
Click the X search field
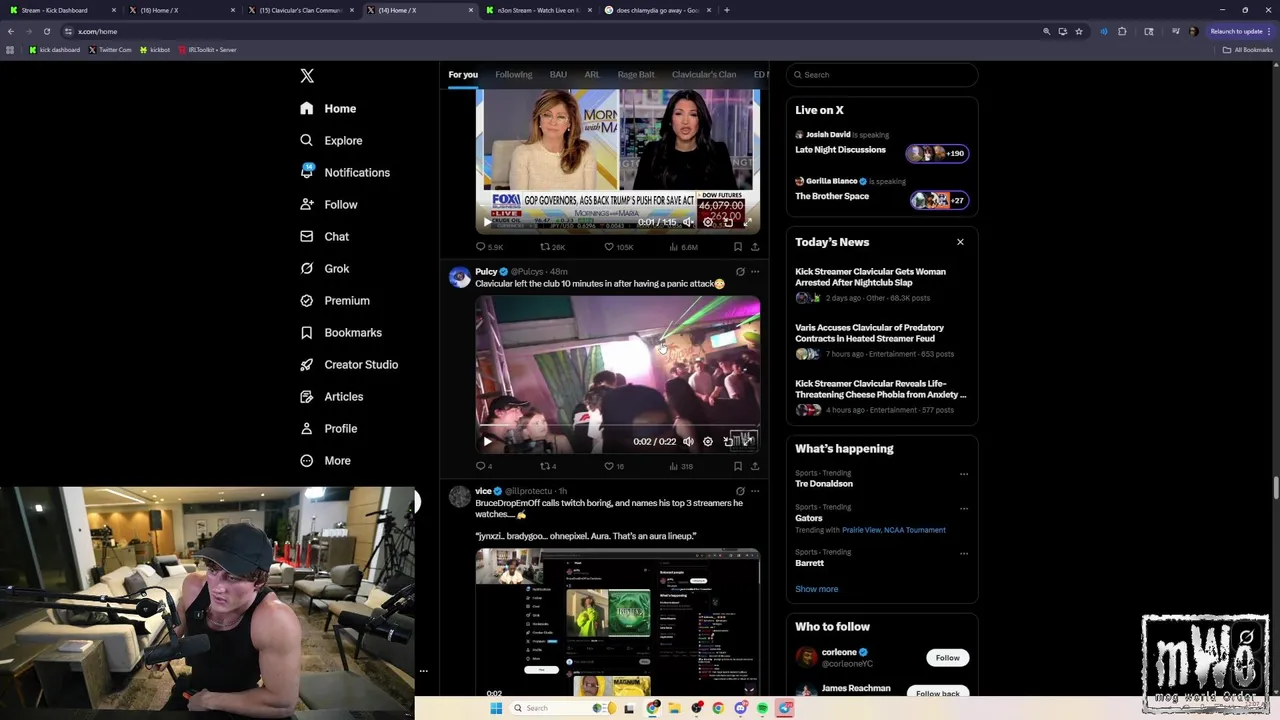[882, 75]
